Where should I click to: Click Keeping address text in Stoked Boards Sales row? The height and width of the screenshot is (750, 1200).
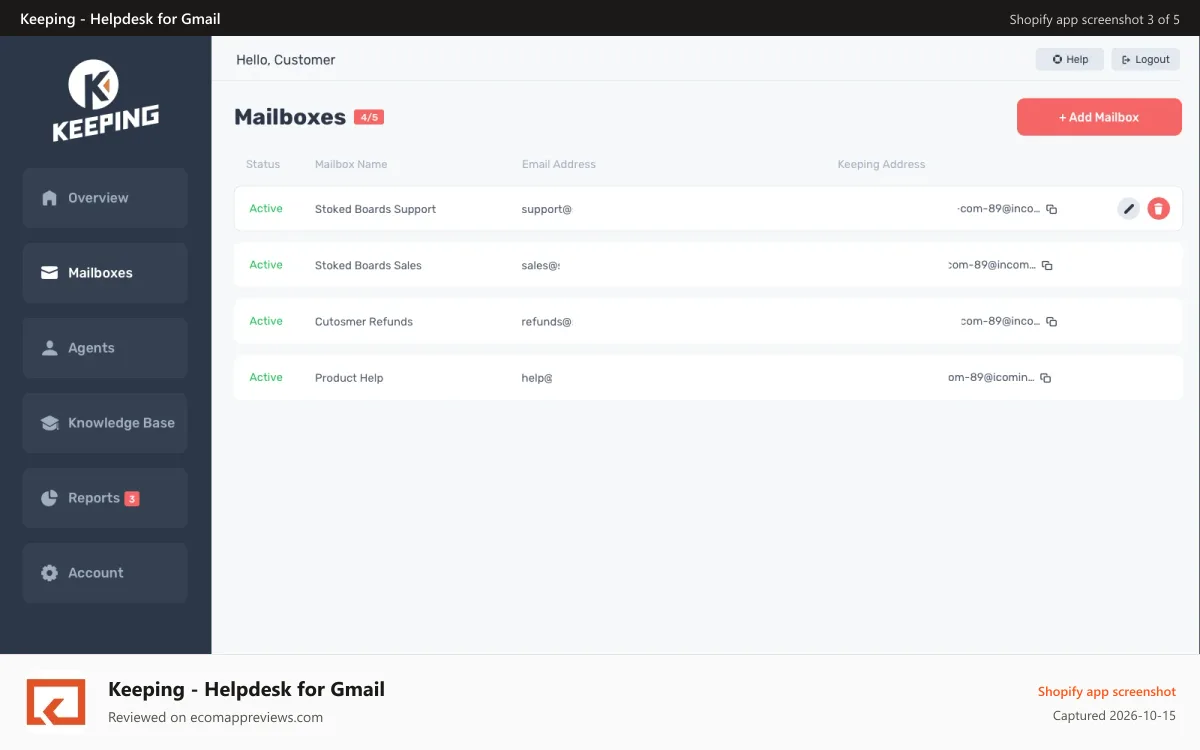pos(993,265)
